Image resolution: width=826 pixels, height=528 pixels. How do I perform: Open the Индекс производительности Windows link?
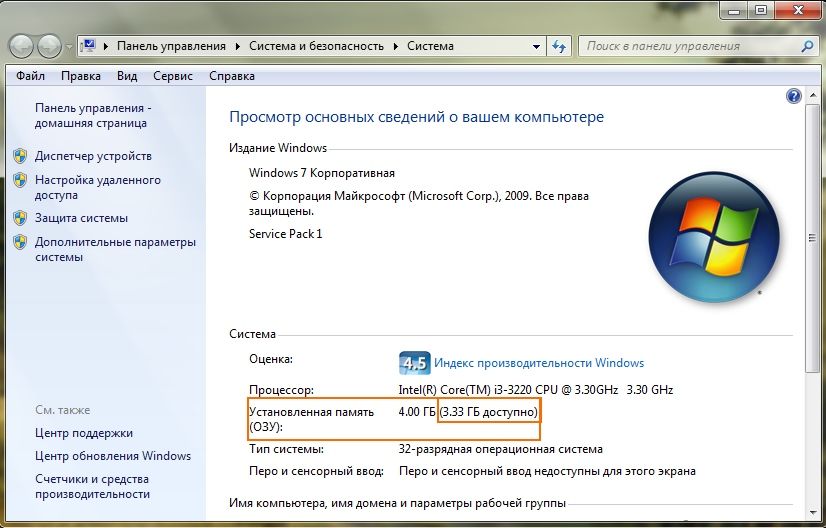pos(539,363)
